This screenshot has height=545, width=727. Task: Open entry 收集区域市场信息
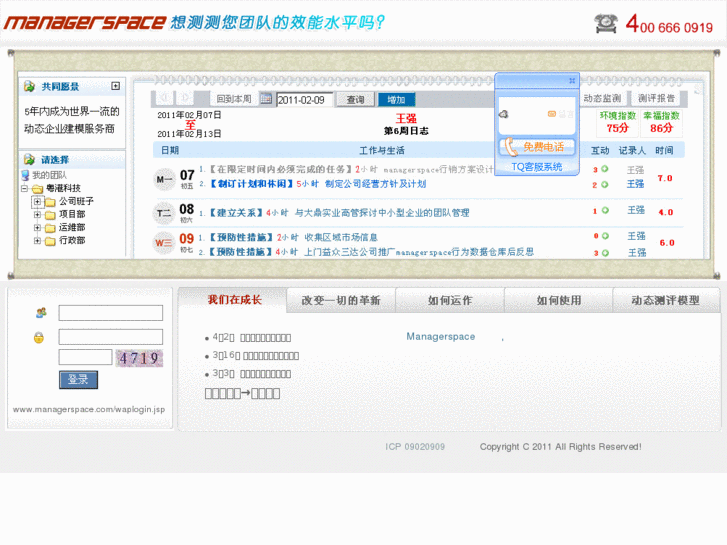coord(341,237)
